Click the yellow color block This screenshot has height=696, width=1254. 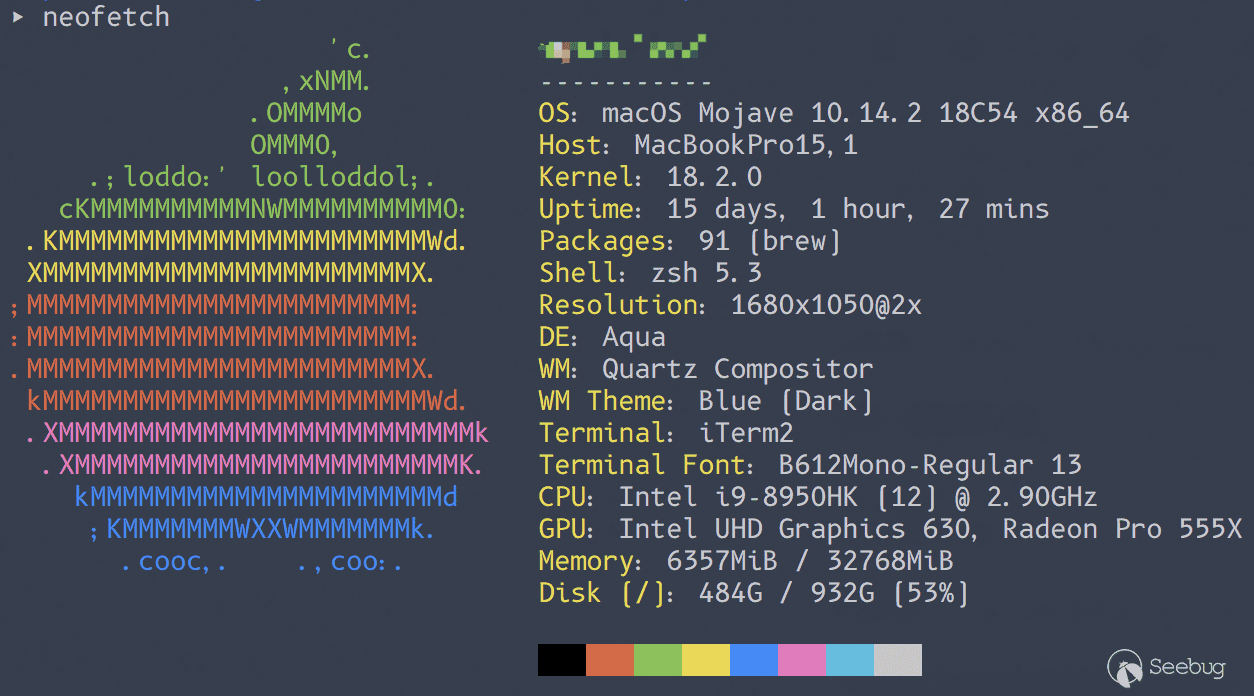point(706,660)
